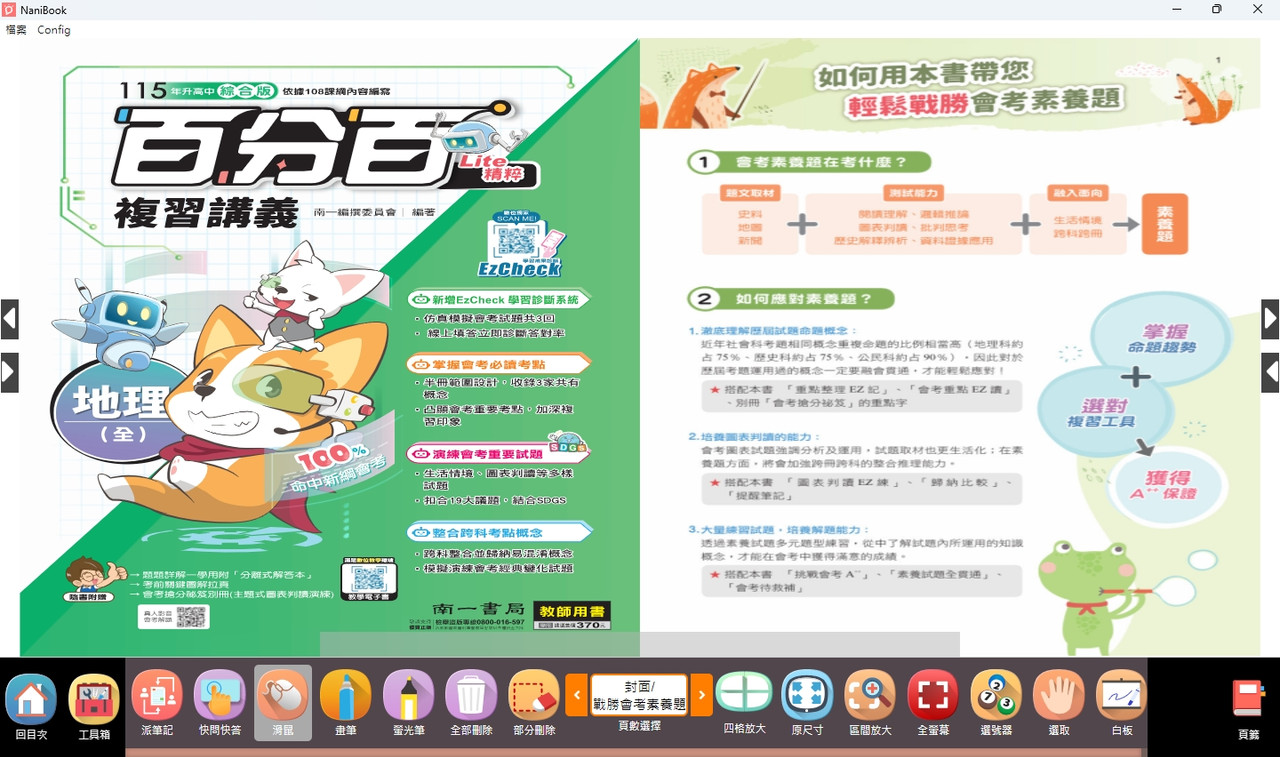
Task: Open the Config menu
Action: pyautogui.click(x=54, y=30)
